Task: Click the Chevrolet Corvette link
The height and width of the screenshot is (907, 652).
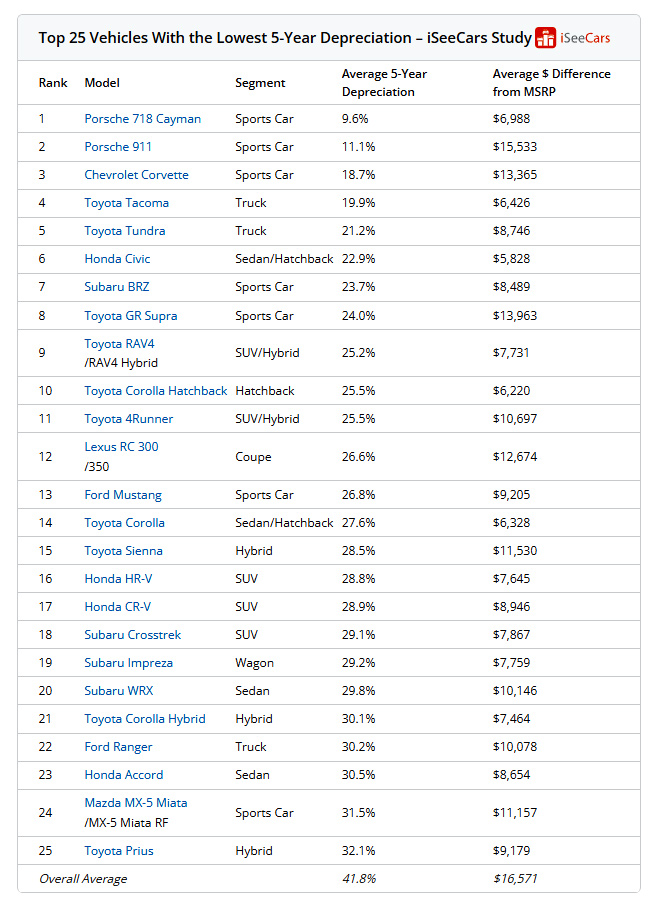Action: click(136, 175)
